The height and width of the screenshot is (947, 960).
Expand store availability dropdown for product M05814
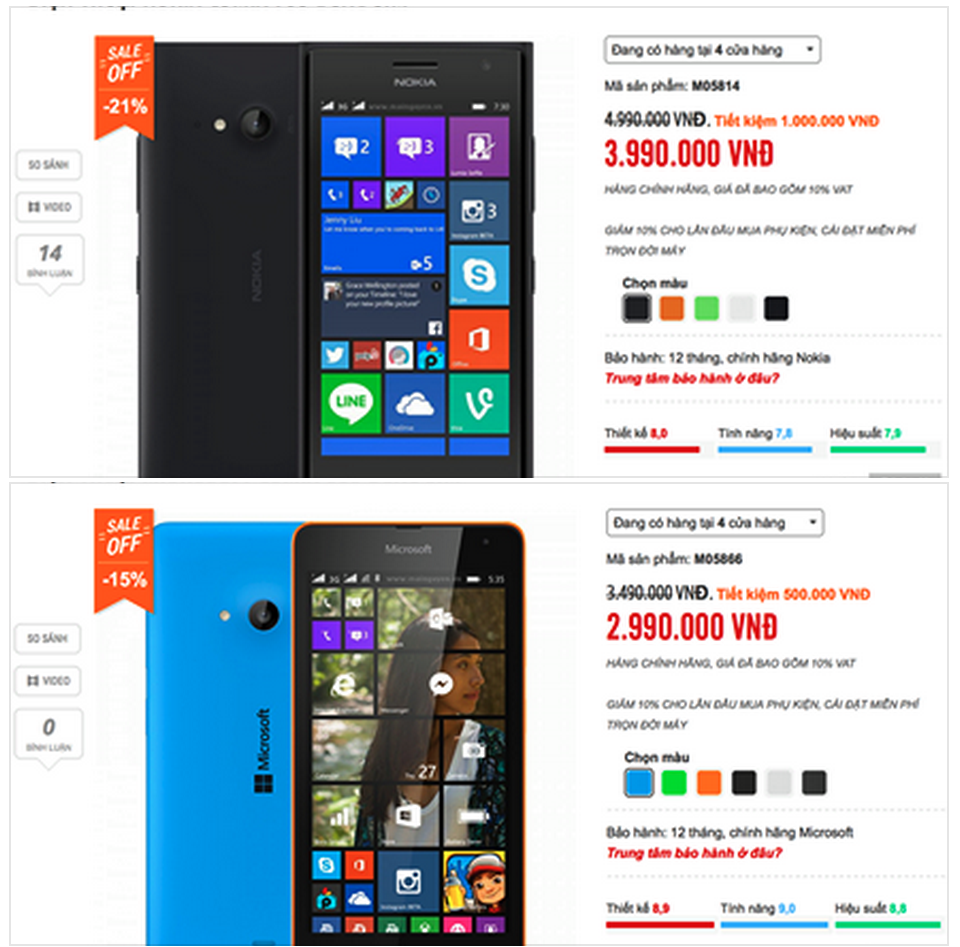pyautogui.click(x=713, y=50)
